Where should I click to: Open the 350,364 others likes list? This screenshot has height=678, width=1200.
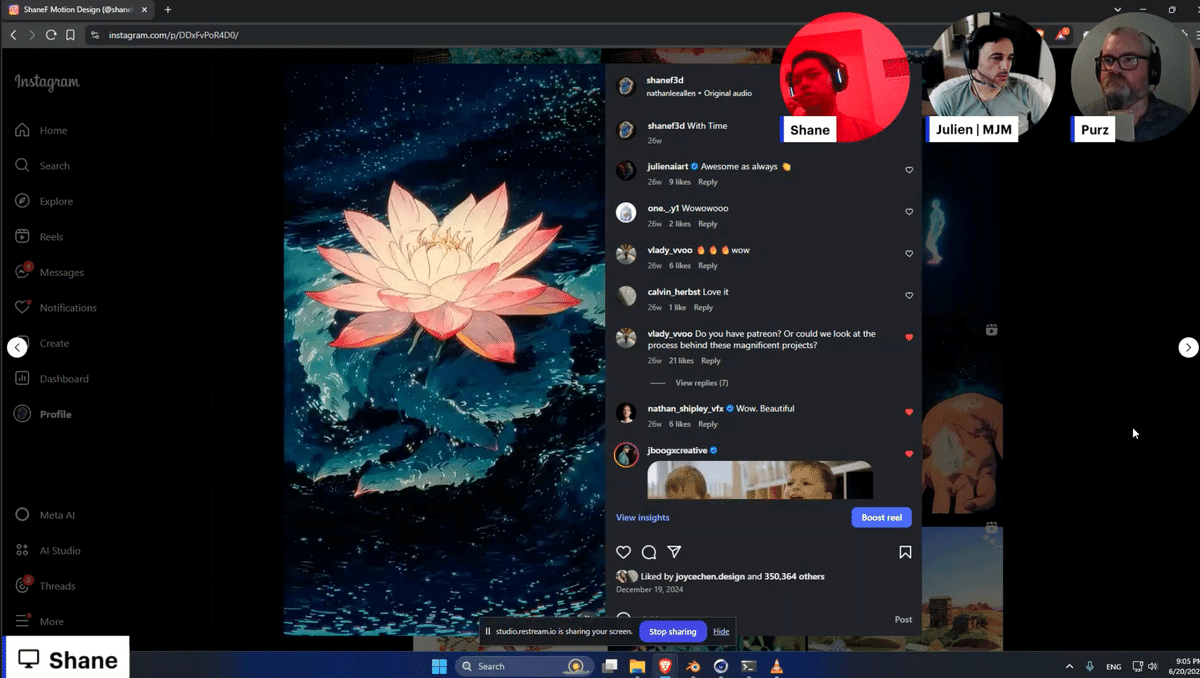coord(794,576)
